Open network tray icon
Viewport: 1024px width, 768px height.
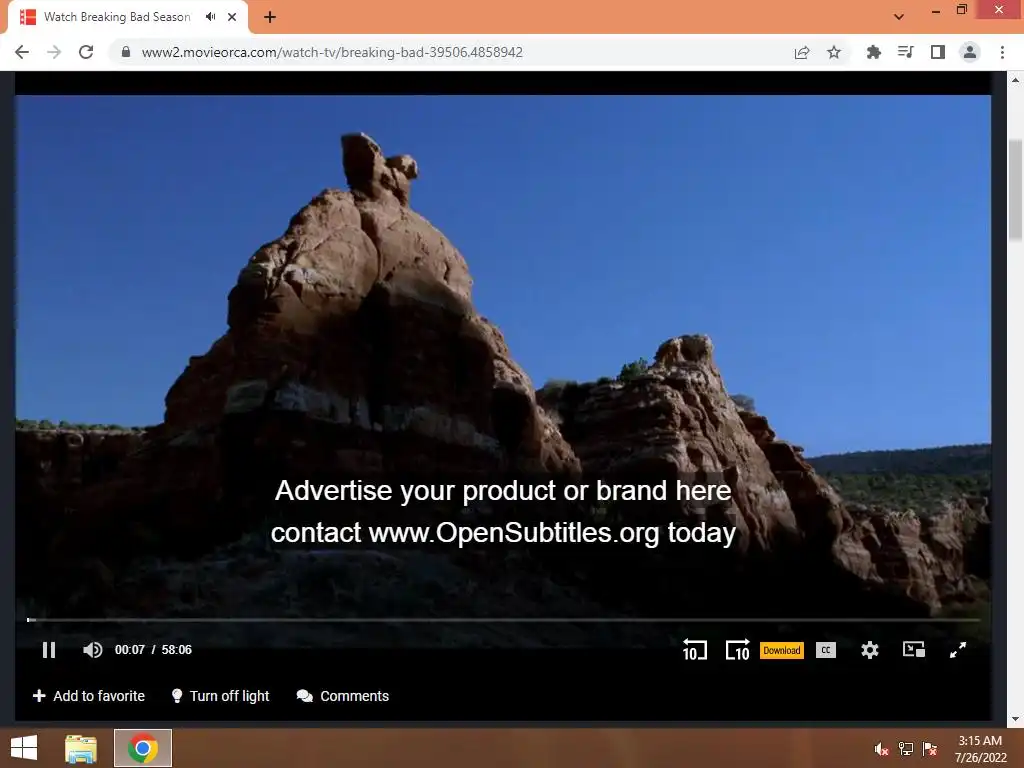tap(906, 749)
